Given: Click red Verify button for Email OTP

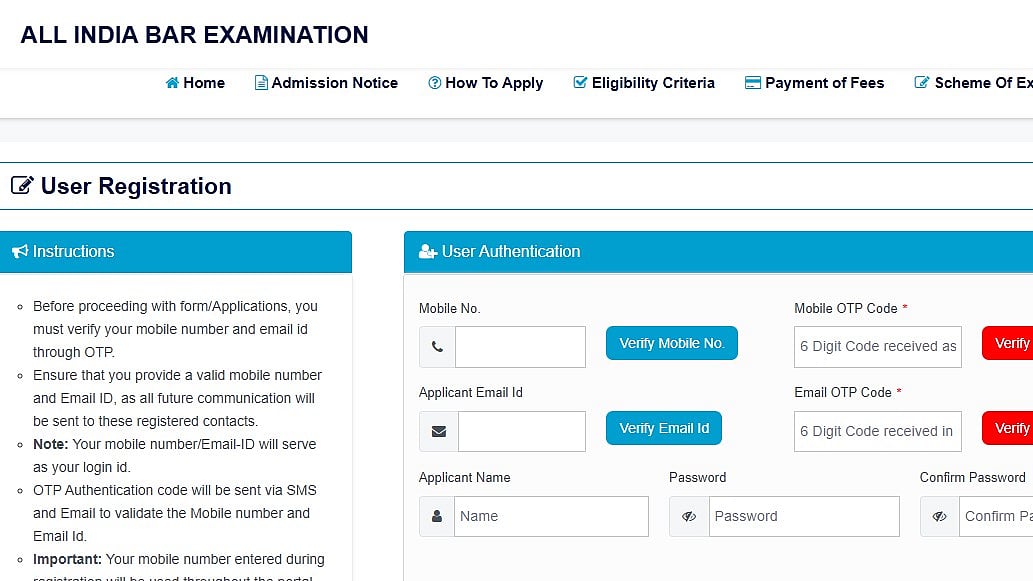Looking at the screenshot, I should click(x=1010, y=428).
